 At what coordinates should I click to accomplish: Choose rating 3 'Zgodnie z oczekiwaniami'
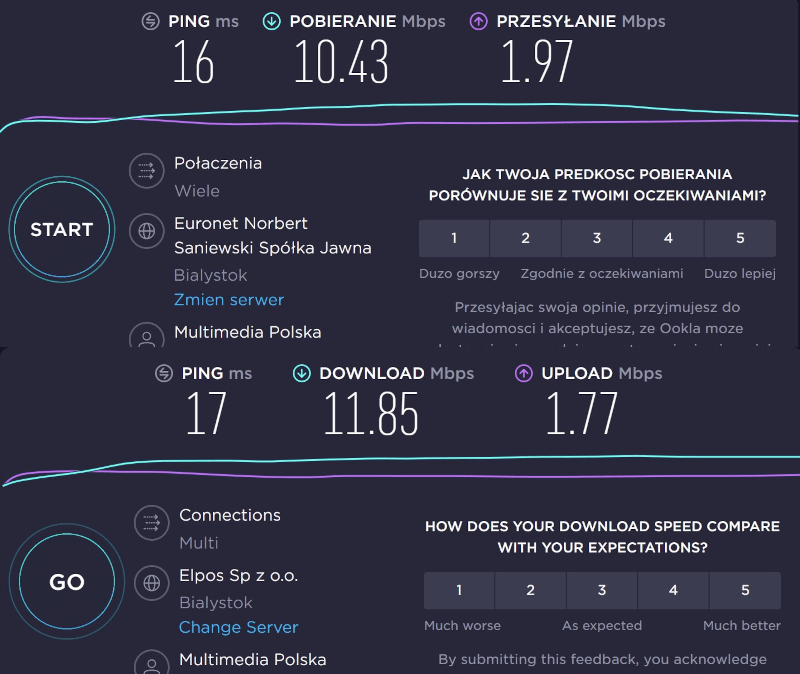(x=596, y=238)
